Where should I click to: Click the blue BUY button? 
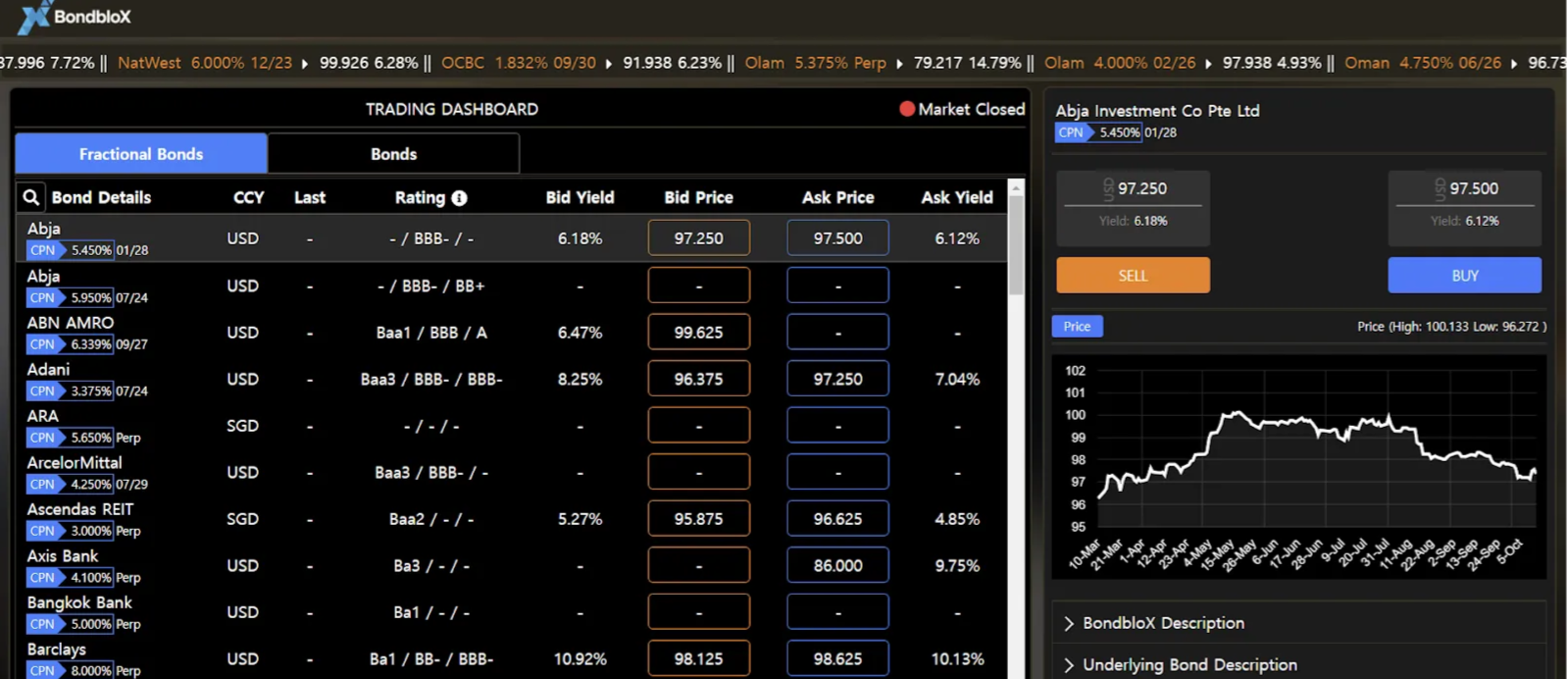(1464, 276)
